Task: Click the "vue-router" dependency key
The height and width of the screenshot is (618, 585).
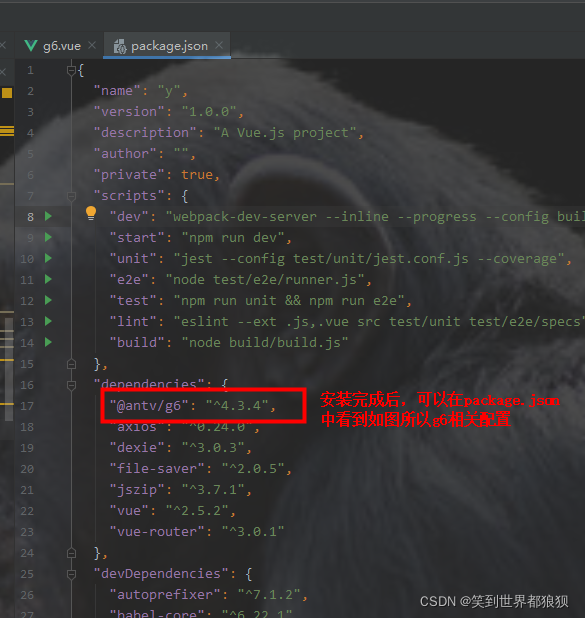Action: 157,532
